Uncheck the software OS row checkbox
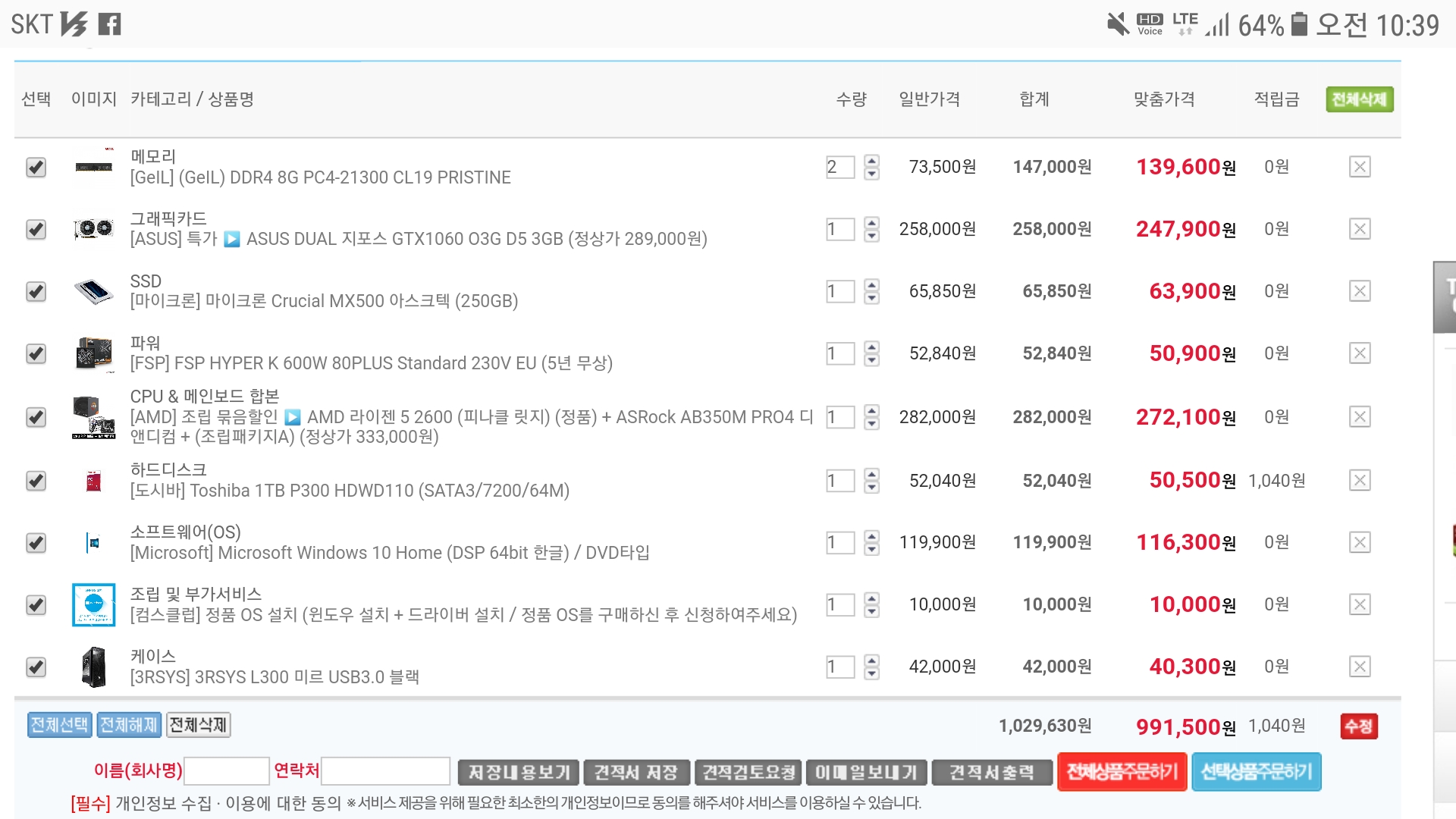 tap(36, 543)
